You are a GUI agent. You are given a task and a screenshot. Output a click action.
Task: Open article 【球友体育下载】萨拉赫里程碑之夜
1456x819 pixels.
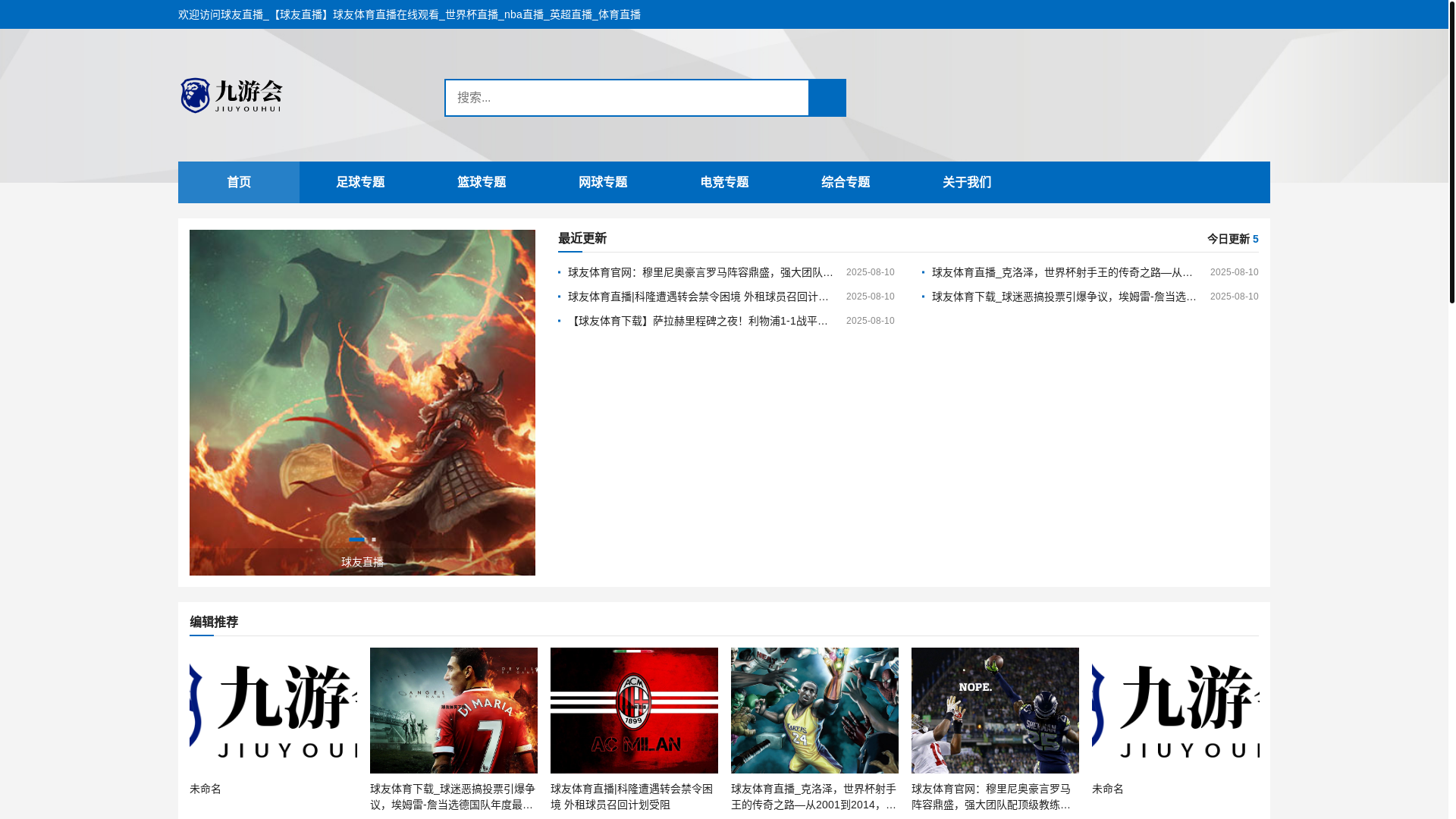[698, 321]
